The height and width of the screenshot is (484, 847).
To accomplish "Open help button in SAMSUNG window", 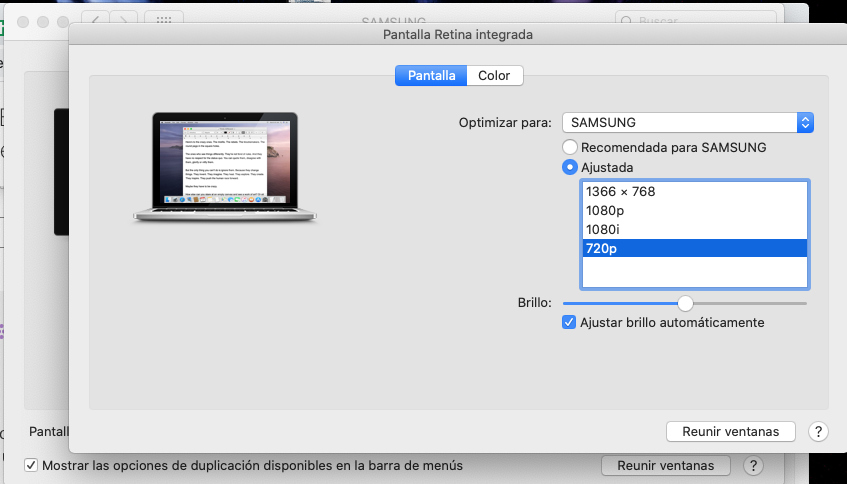I will [x=753, y=465].
